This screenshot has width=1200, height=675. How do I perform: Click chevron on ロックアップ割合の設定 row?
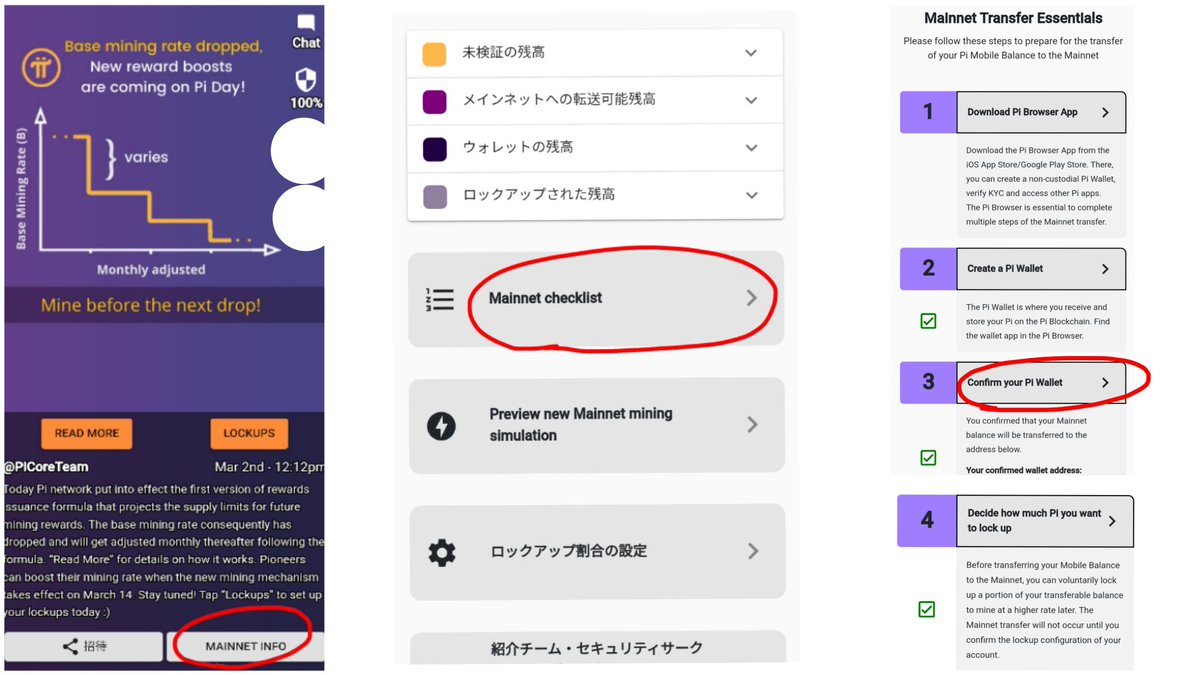752,551
